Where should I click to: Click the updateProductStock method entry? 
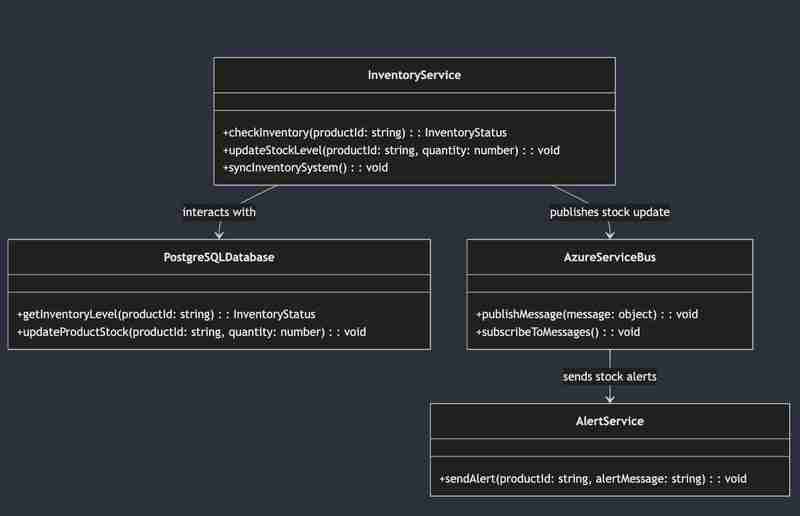[x=192, y=332]
